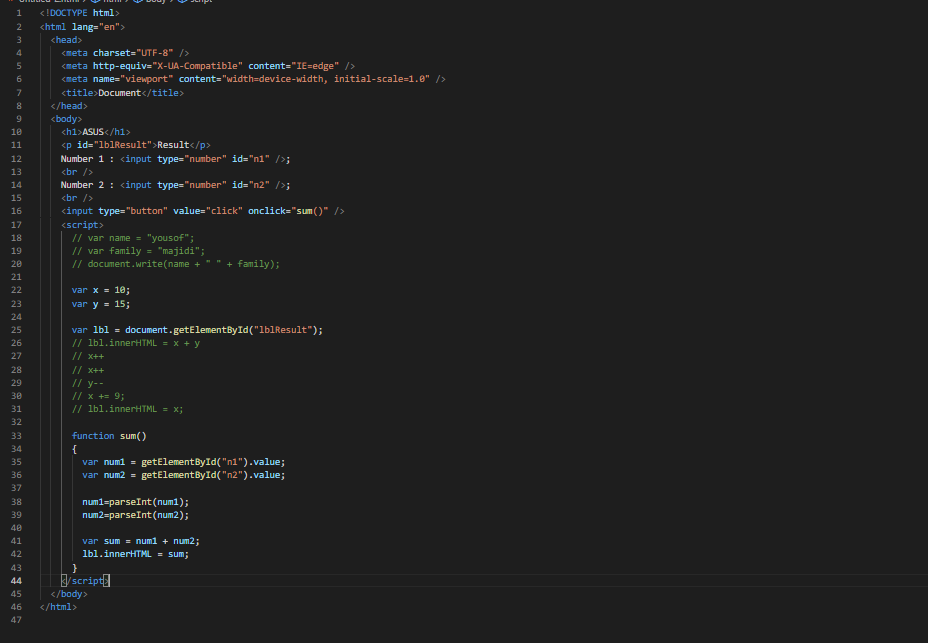Click the onclick attribute of the button input

coord(265,211)
